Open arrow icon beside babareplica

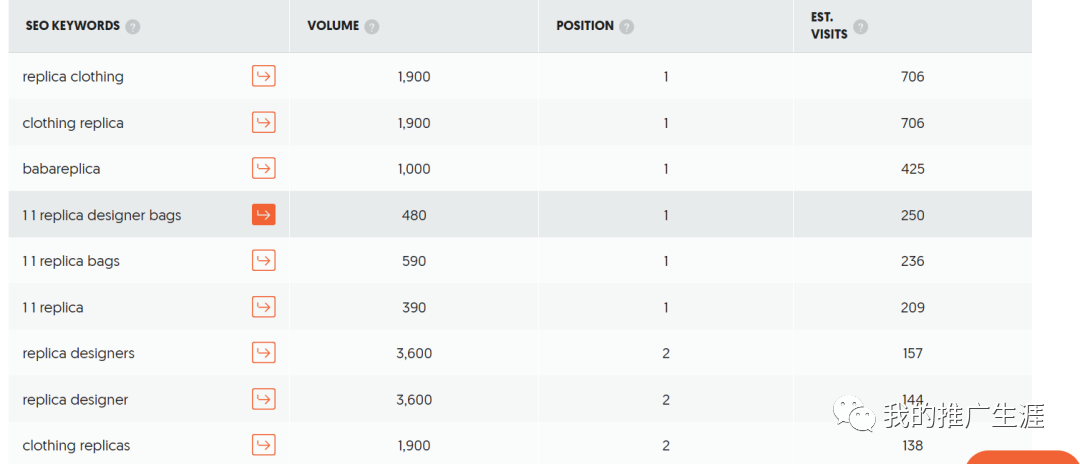pyautogui.click(x=263, y=169)
